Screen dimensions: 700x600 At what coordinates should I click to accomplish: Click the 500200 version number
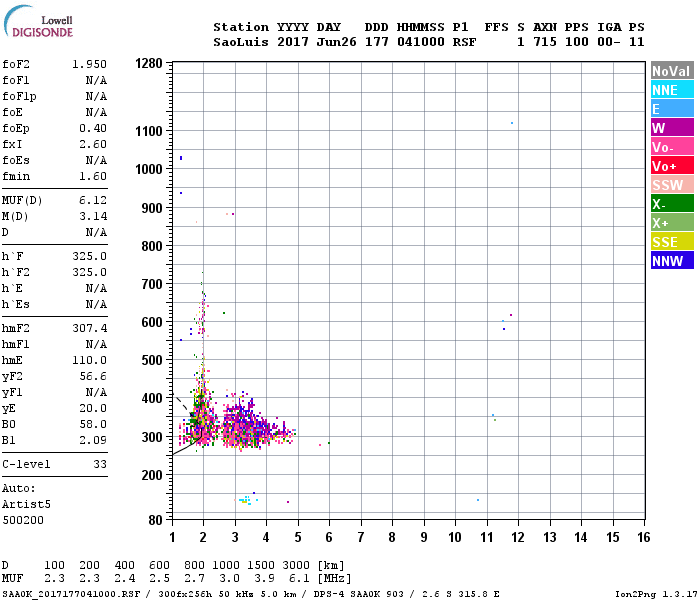[x=23, y=521]
